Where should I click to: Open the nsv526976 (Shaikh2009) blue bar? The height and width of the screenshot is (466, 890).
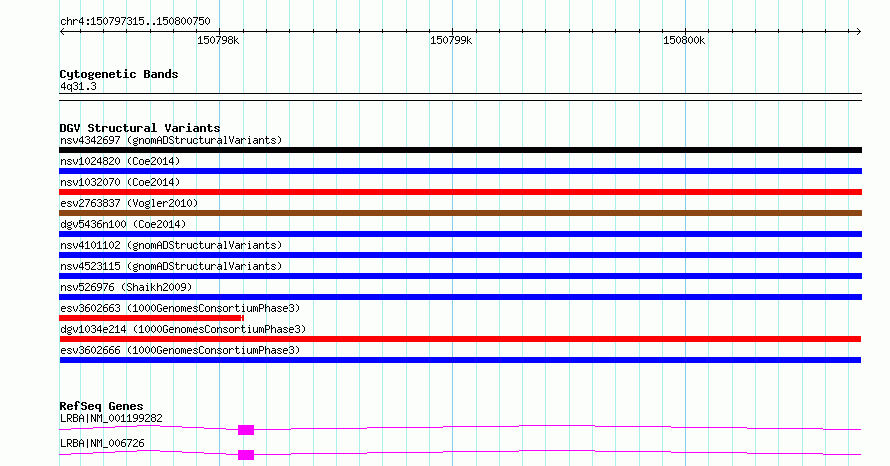pos(460,297)
